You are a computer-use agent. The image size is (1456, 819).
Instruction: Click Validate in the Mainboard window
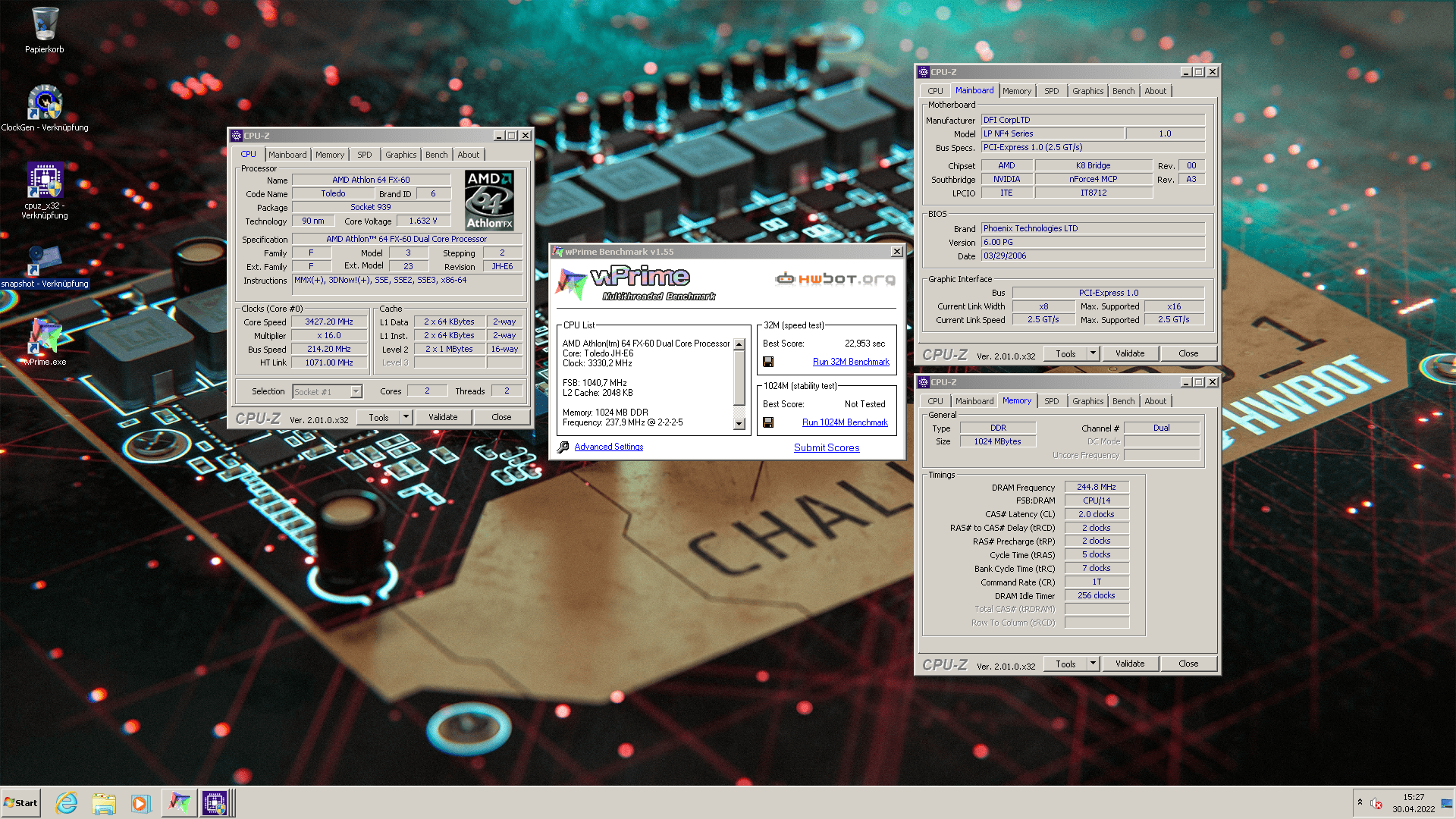click(1130, 353)
